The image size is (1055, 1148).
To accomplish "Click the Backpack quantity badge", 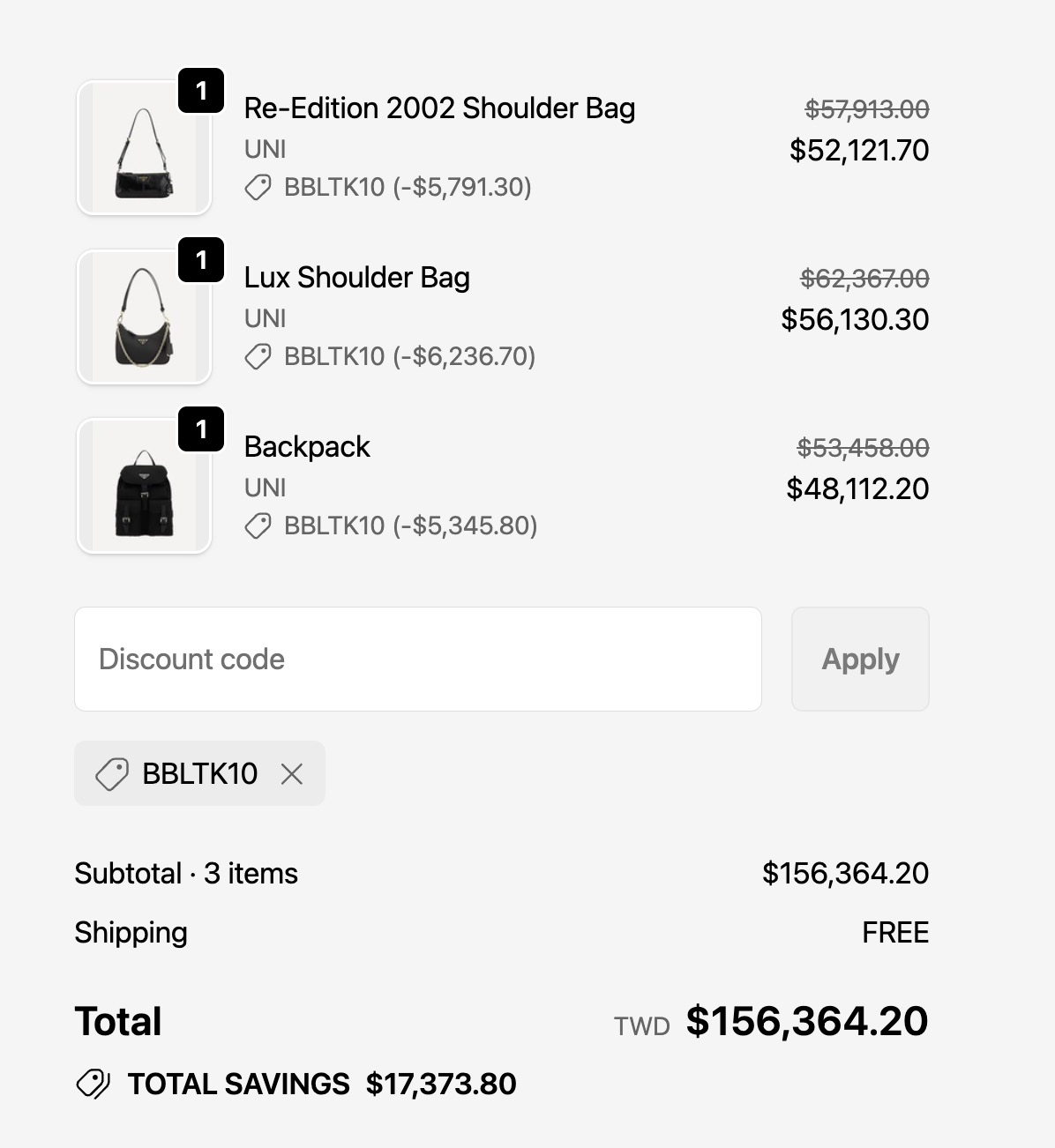I will (201, 429).
